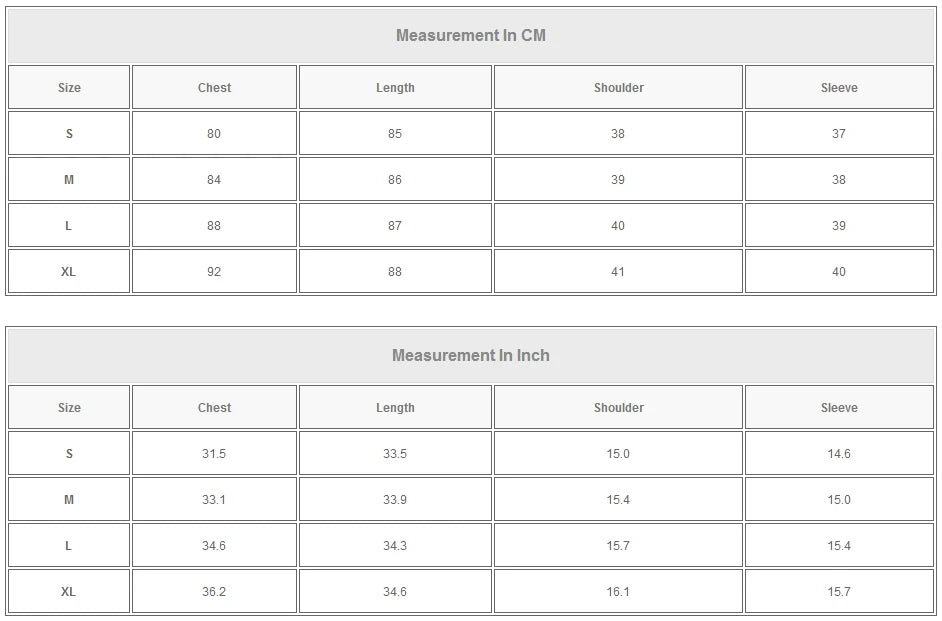The image size is (942, 621).
Task: Click the chest value 31.5 in the Inch table
Action: 214,454
